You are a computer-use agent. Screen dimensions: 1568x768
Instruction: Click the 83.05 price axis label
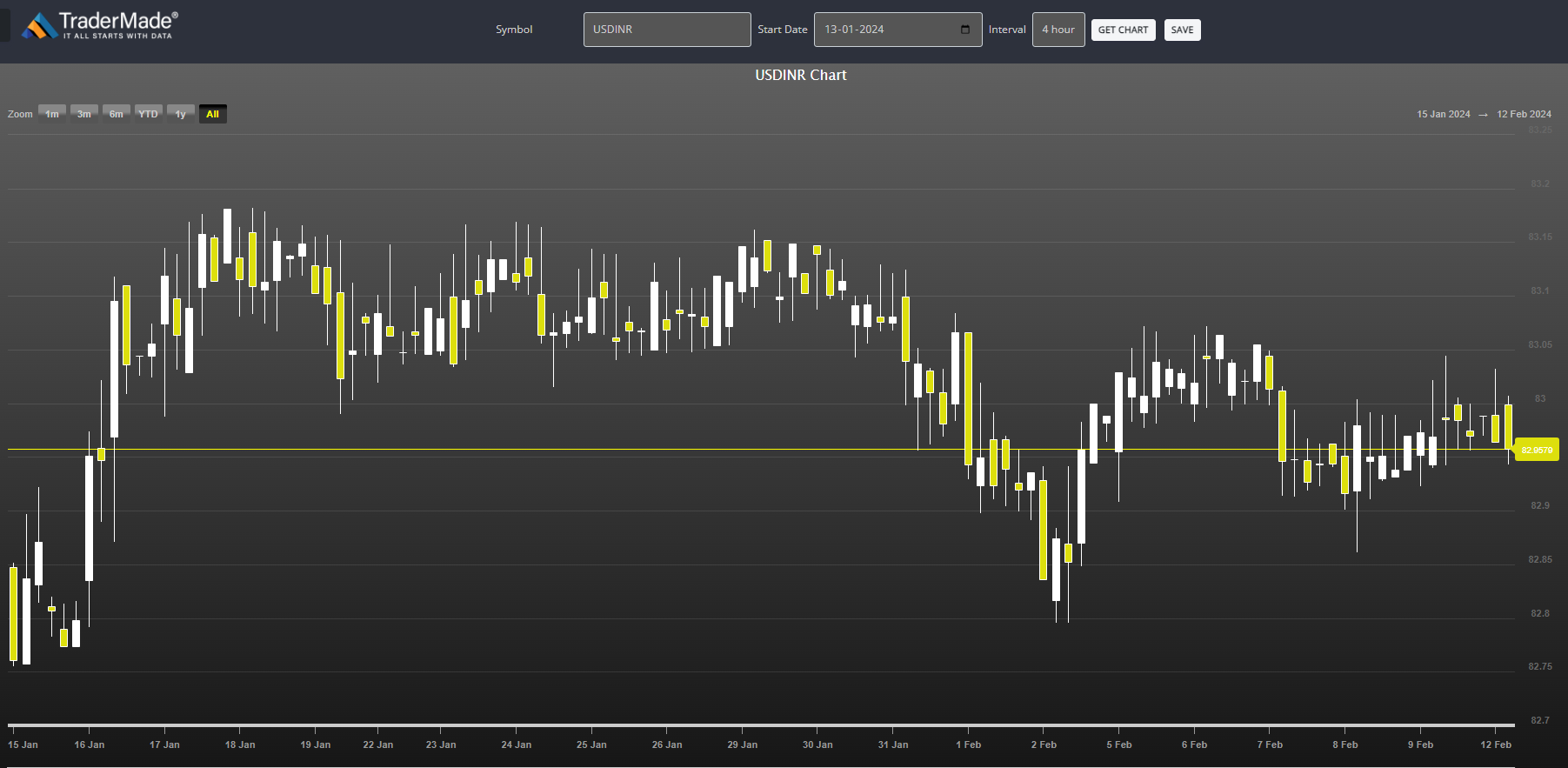1540,344
